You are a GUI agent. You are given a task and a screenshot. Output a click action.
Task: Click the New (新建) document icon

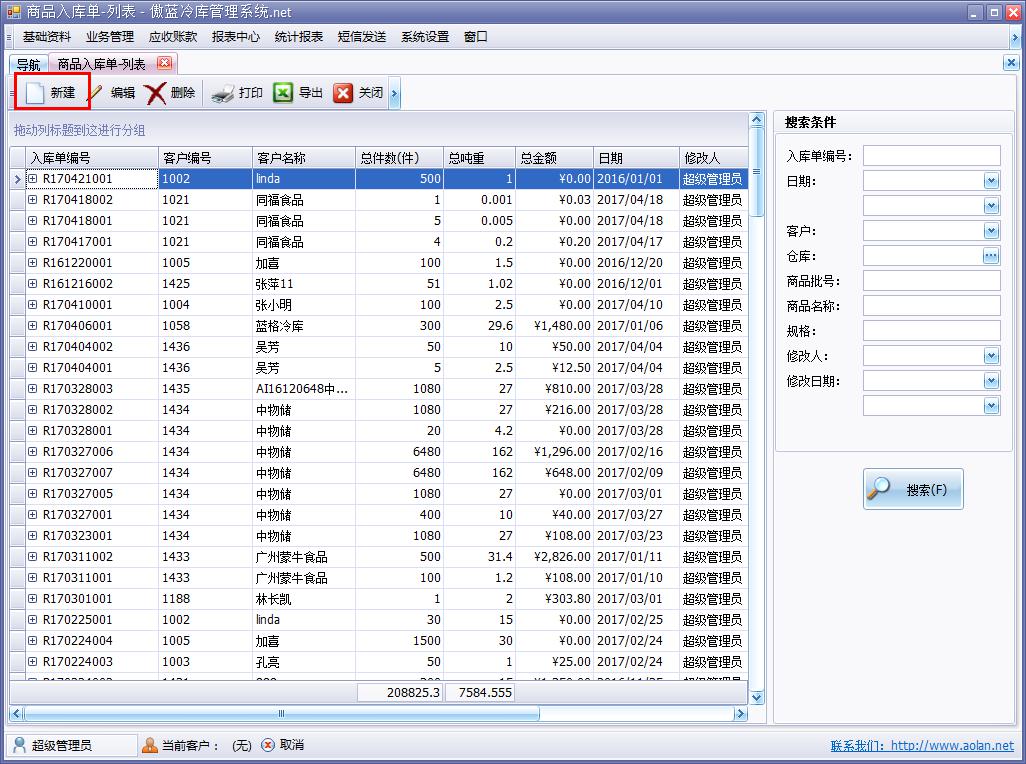pos(36,93)
